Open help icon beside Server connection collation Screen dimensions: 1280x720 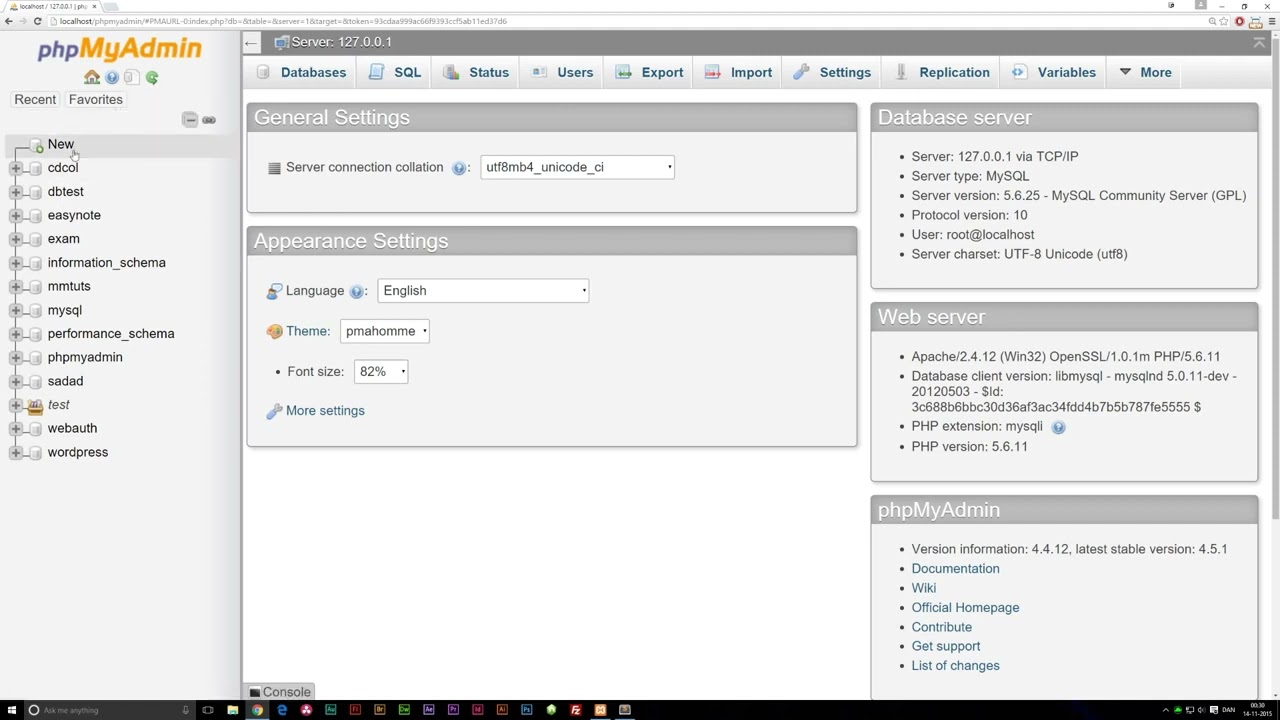pos(459,168)
